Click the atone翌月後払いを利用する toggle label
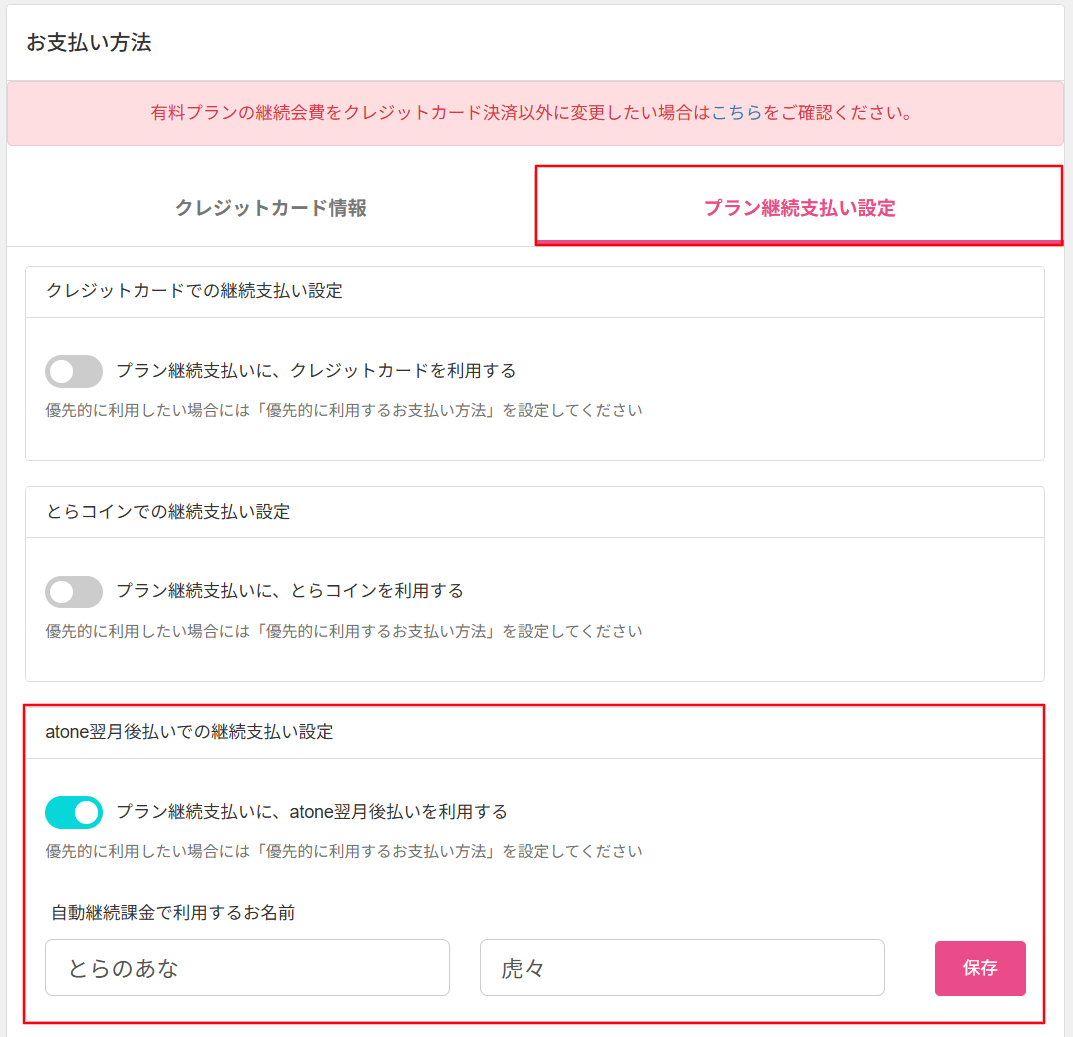This screenshot has height=1037, width=1073. pos(312,812)
